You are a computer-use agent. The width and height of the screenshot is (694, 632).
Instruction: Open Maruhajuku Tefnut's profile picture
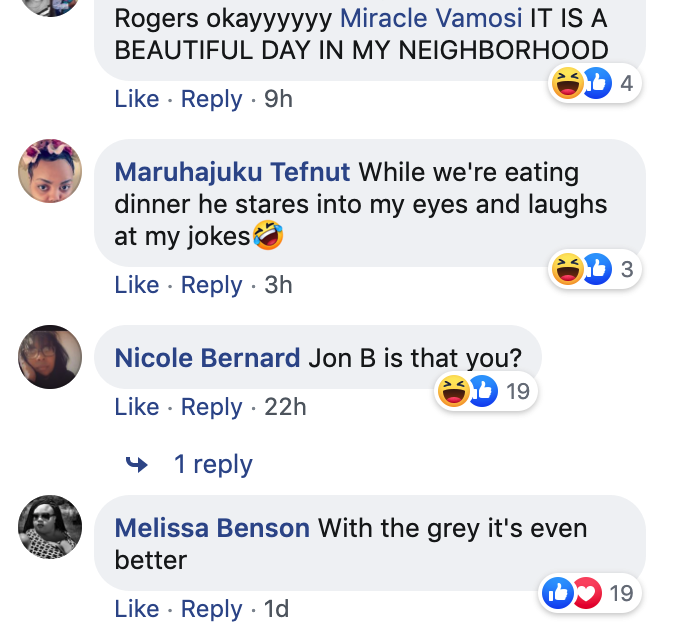click(x=50, y=171)
